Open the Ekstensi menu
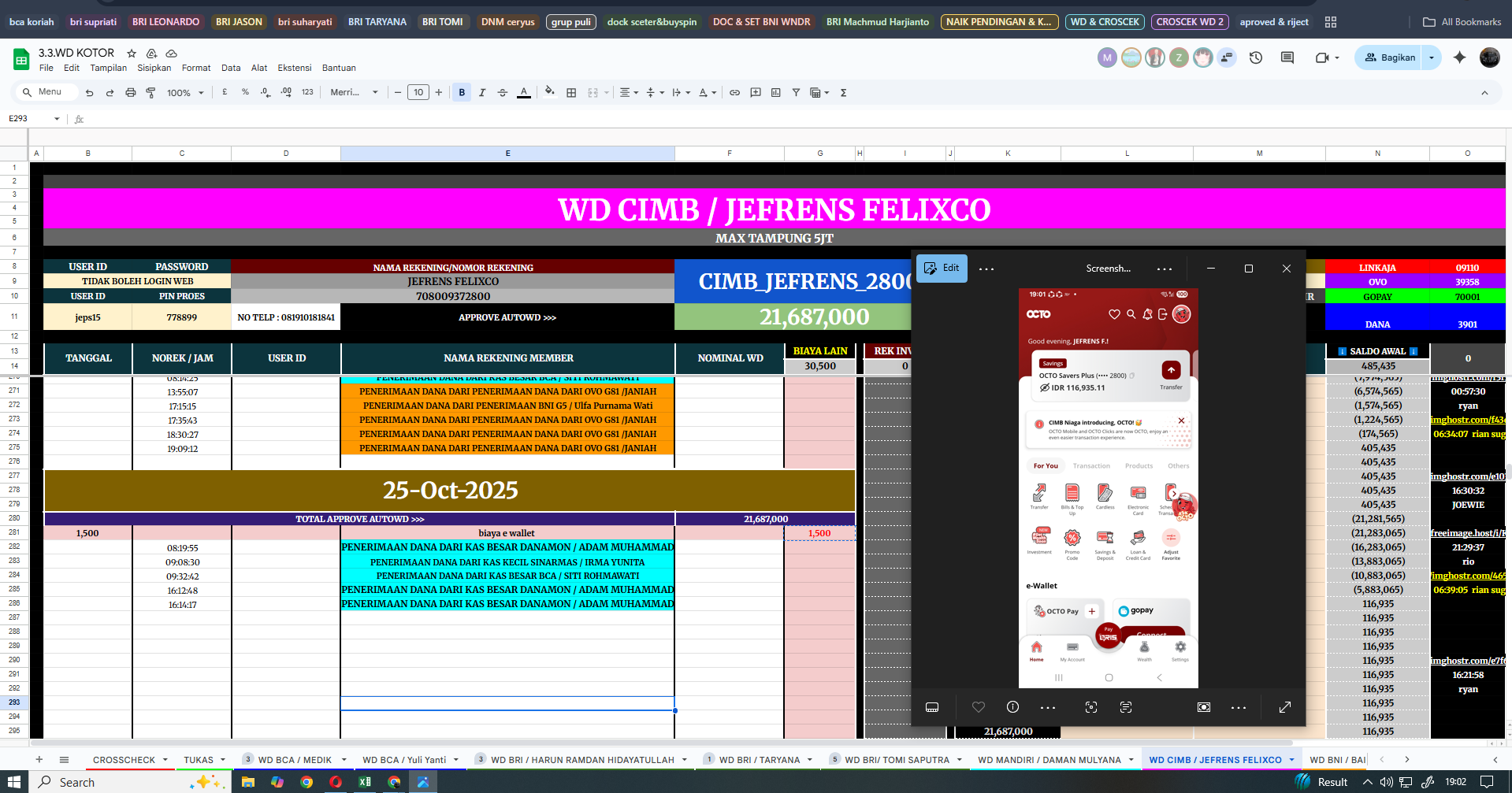Screen dimensions: 1512x793 click(x=295, y=68)
